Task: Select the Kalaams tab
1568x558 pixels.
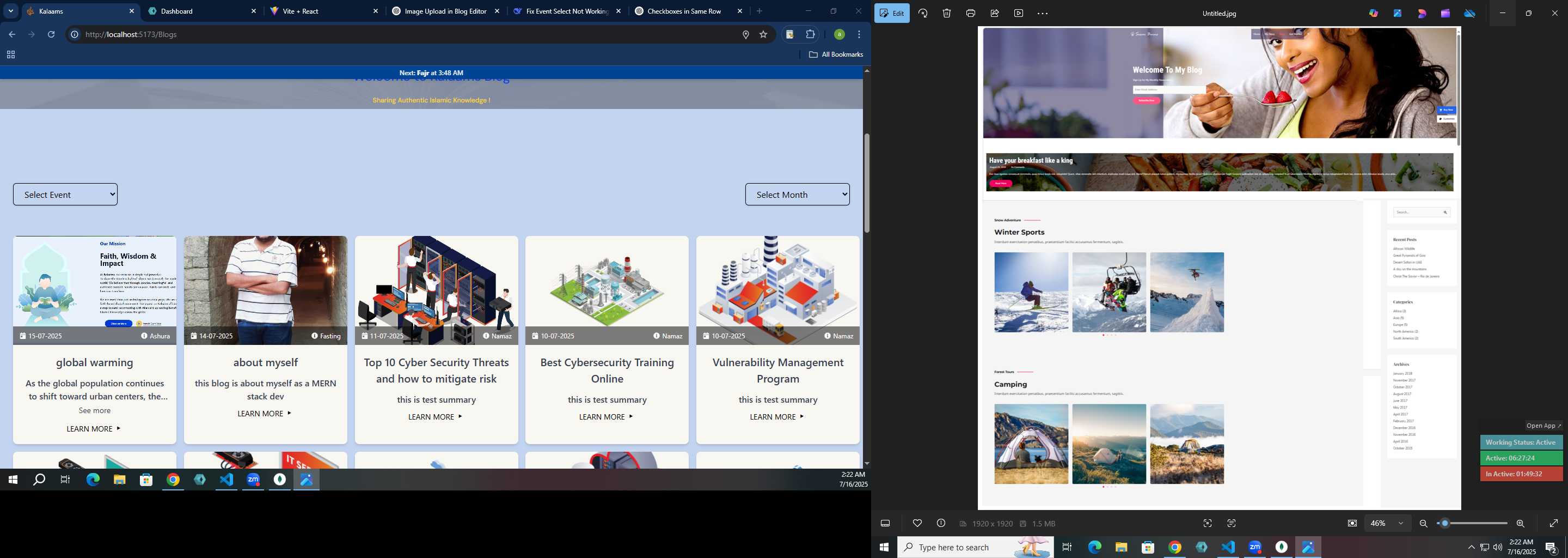Action: [x=81, y=11]
